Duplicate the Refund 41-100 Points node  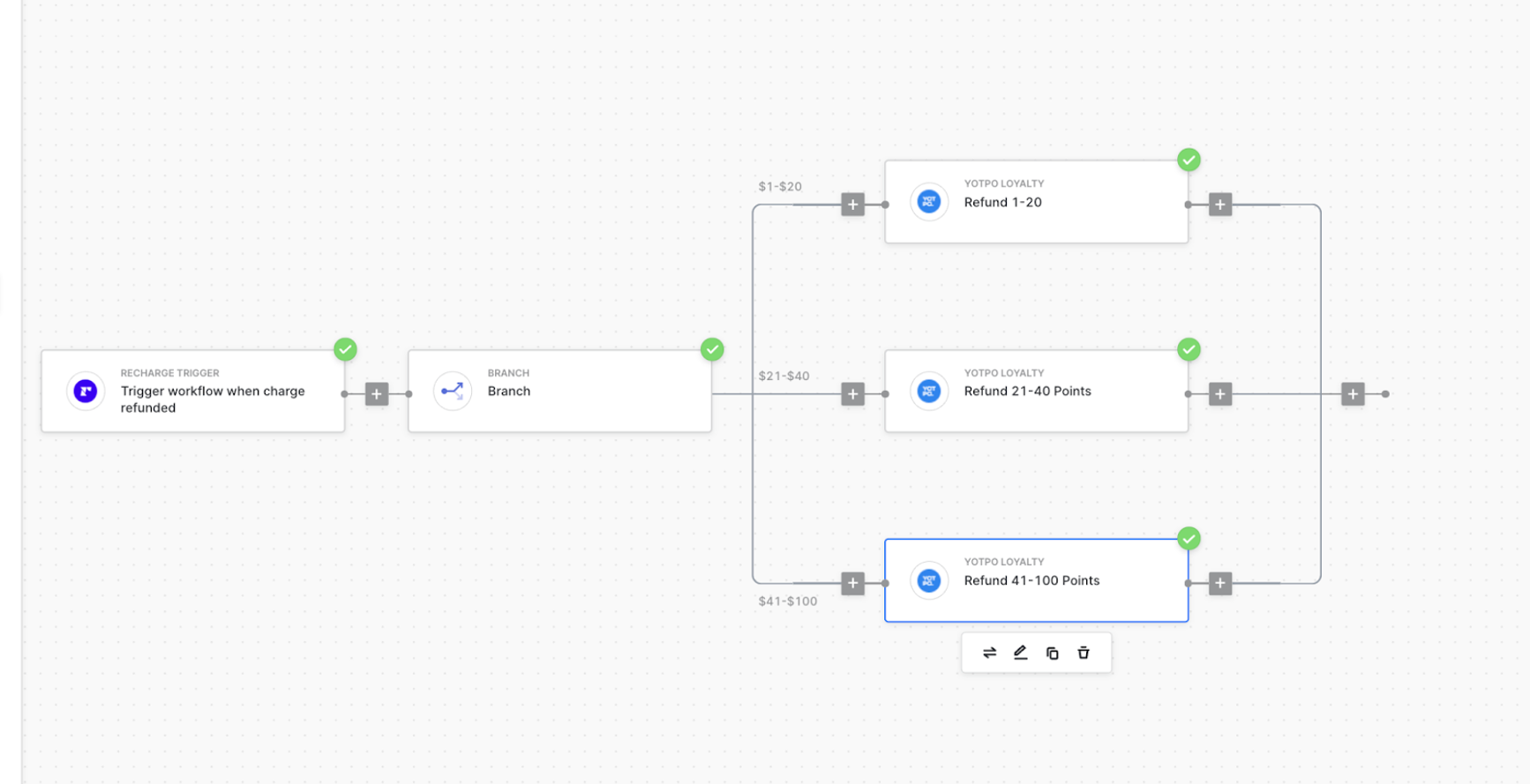pos(1052,653)
